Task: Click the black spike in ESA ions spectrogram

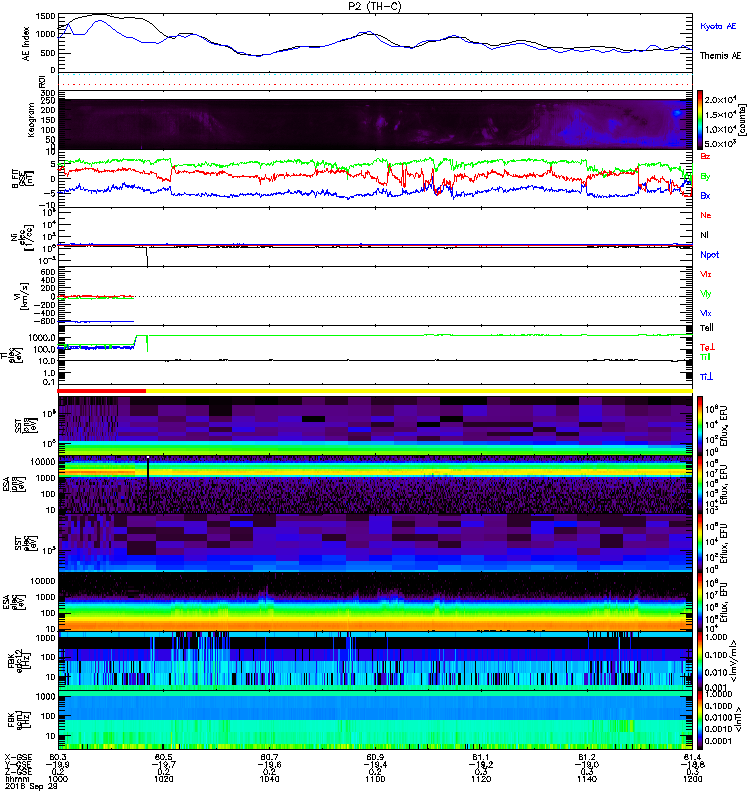Action: point(148,483)
